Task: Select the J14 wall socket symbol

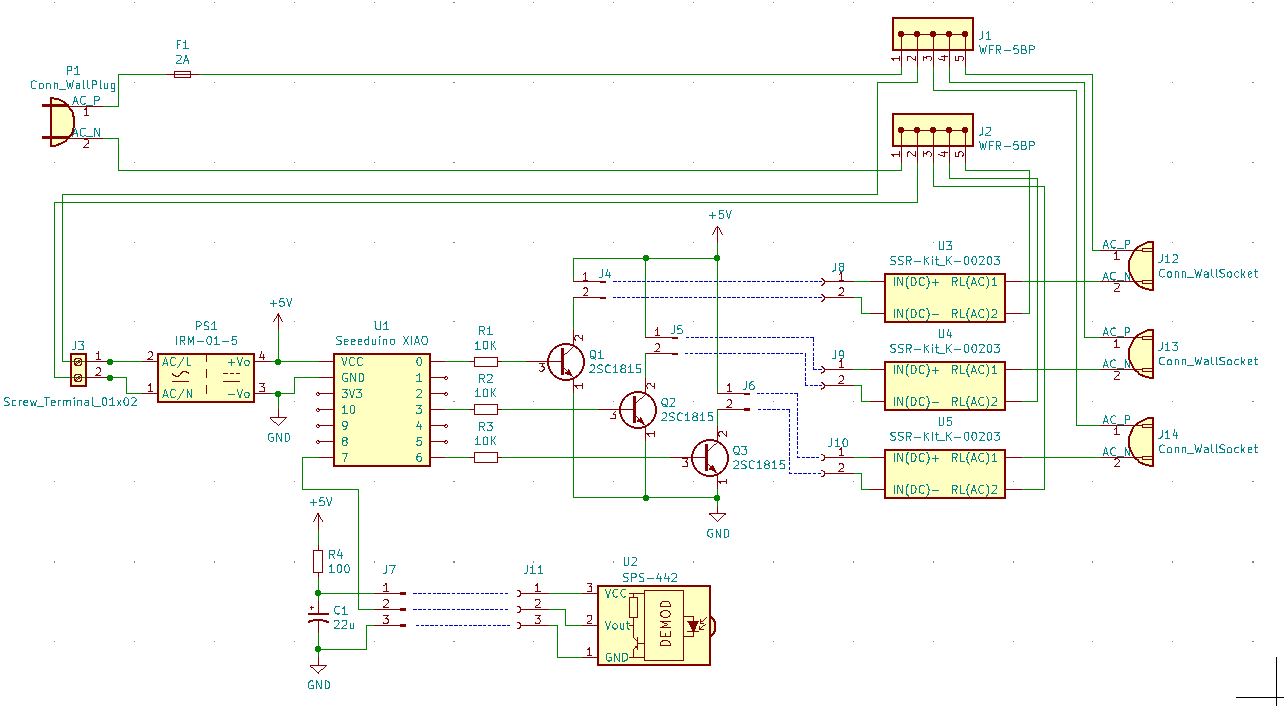Action: 1141,442
